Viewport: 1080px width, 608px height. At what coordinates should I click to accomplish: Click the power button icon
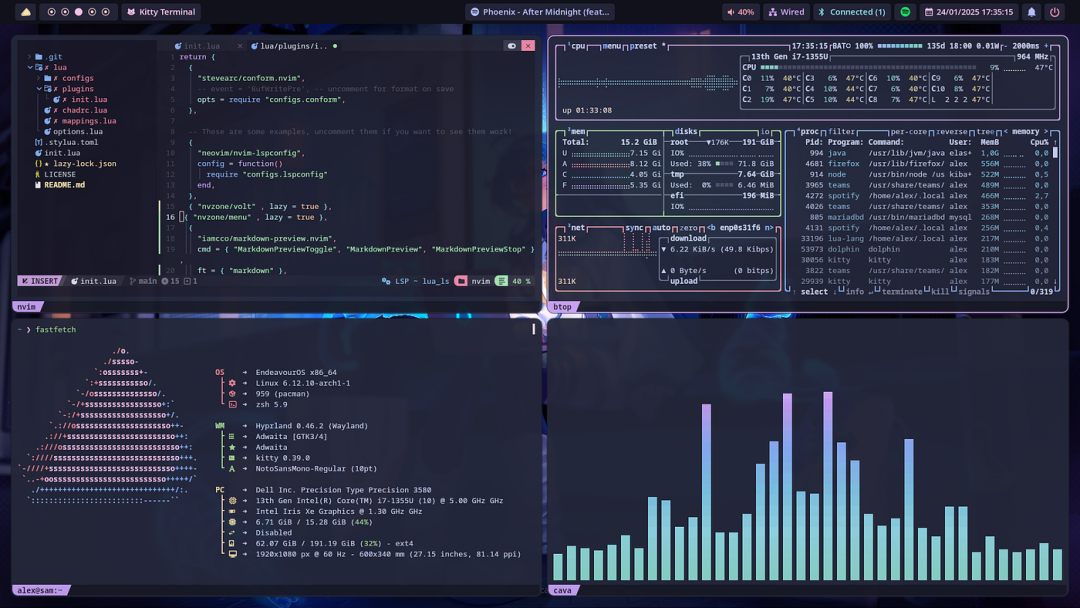[x=1055, y=12]
